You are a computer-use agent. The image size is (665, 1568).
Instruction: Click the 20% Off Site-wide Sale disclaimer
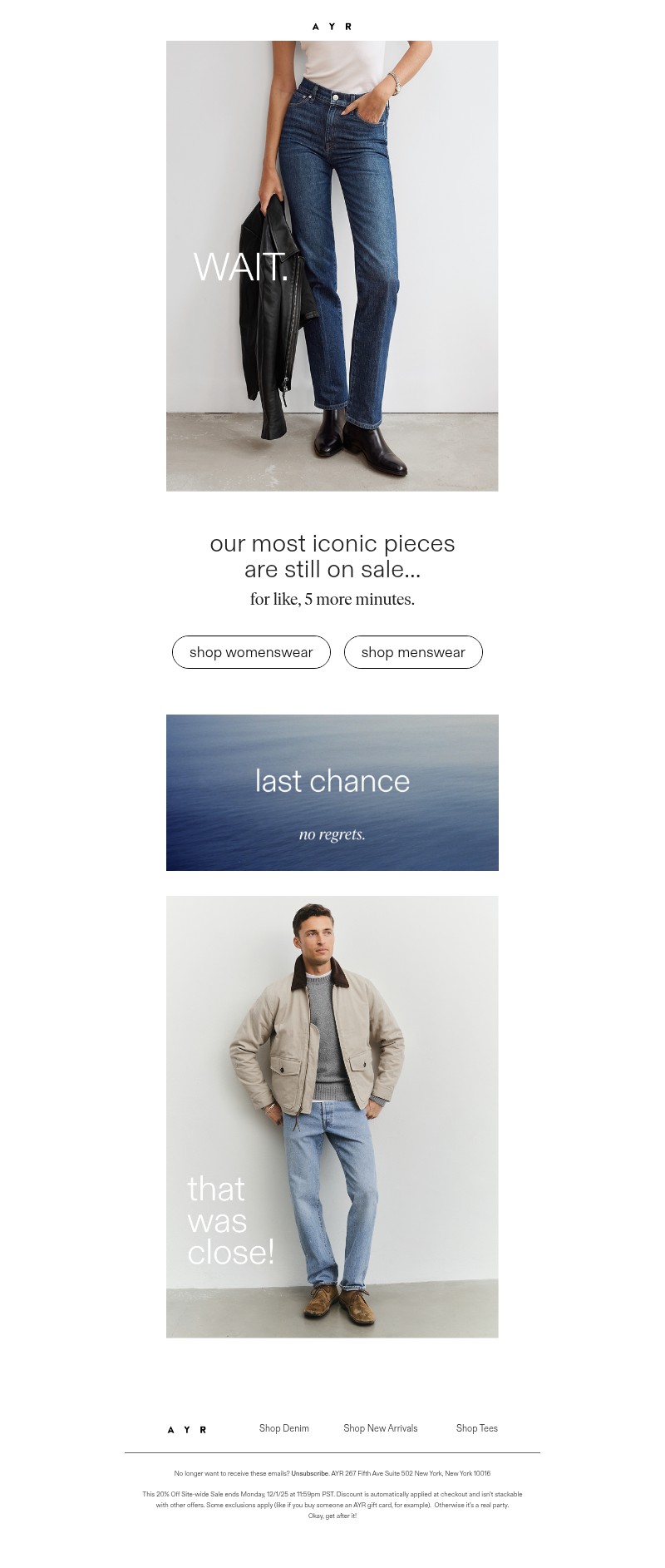[332, 1505]
